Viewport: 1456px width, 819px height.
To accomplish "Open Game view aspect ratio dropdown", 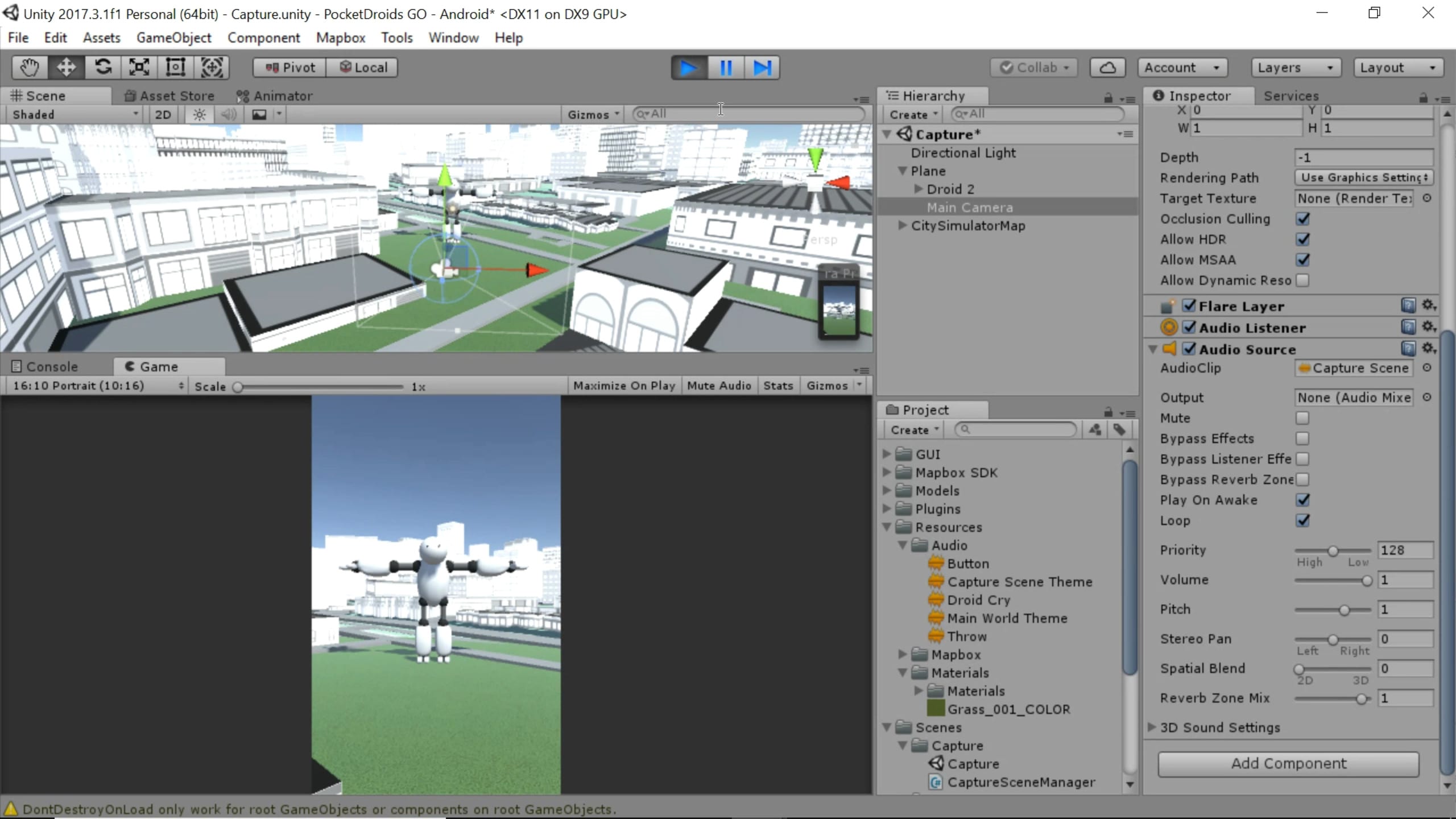I will 97,386.
